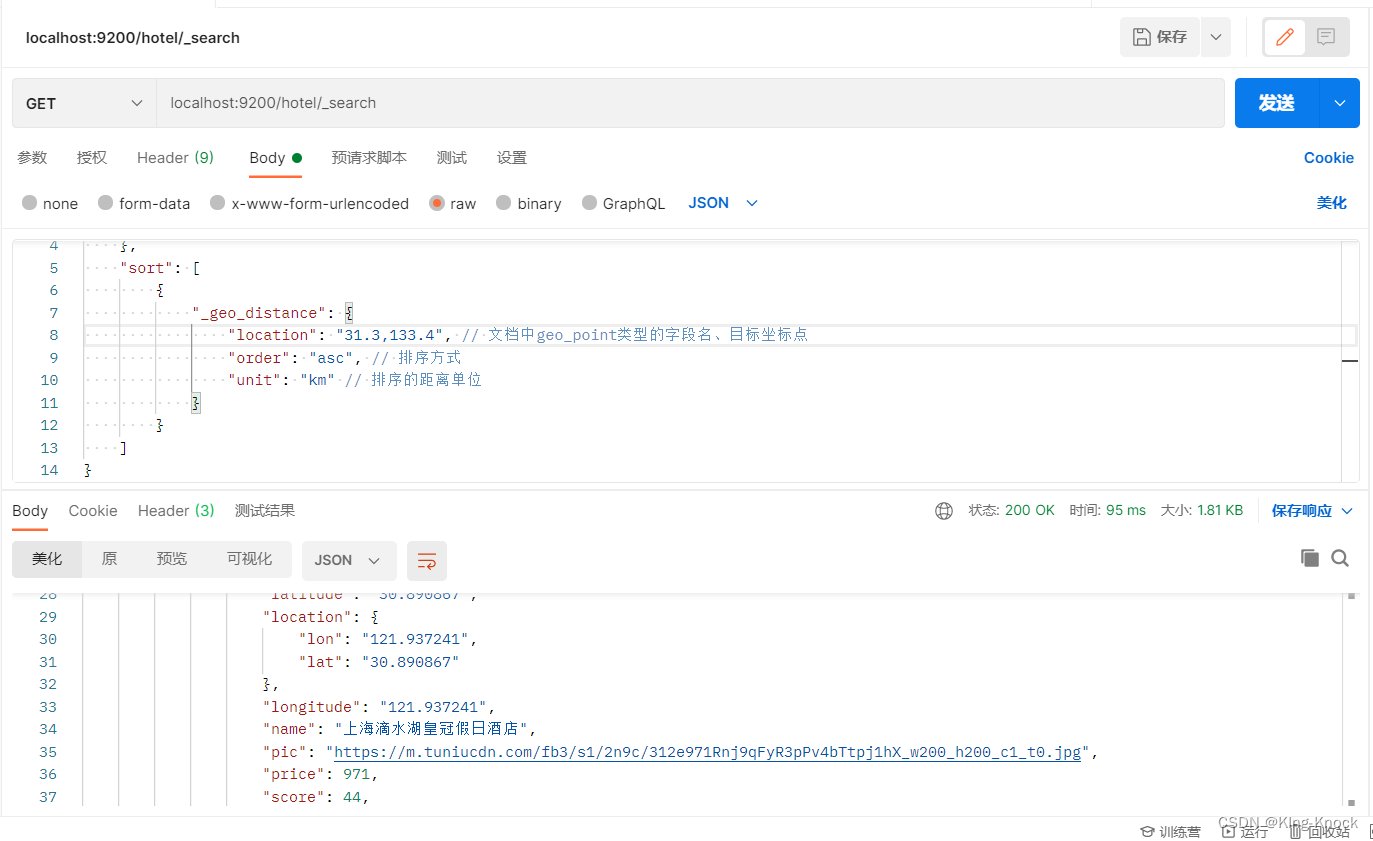Expand the arrow beside the 发送 button
The image size is (1373, 841).
click(1340, 103)
